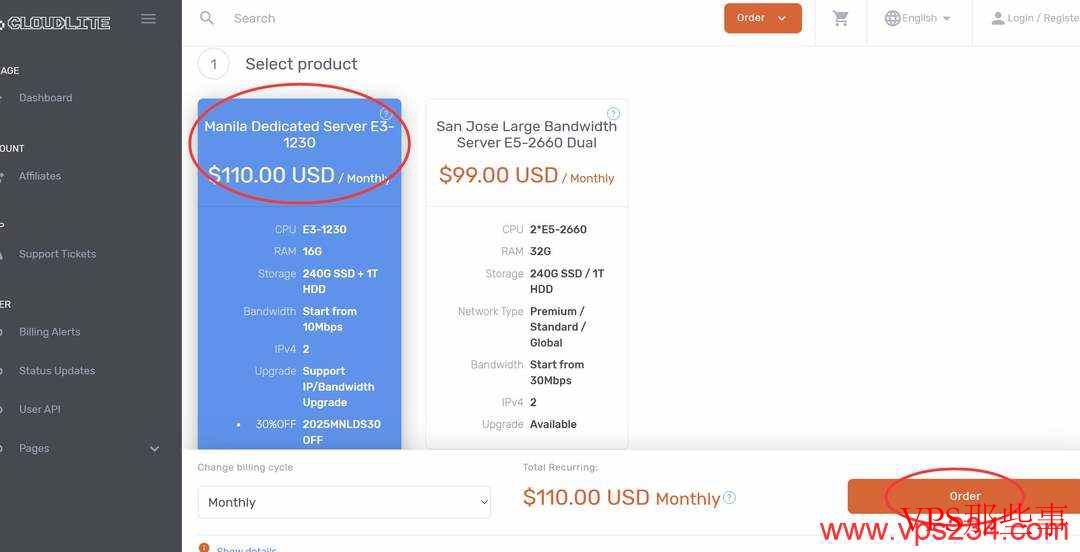Go to Billing Alerts in sidebar
This screenshot has height=552, width=1080.
pyautogui.click(x=50, y=332)
